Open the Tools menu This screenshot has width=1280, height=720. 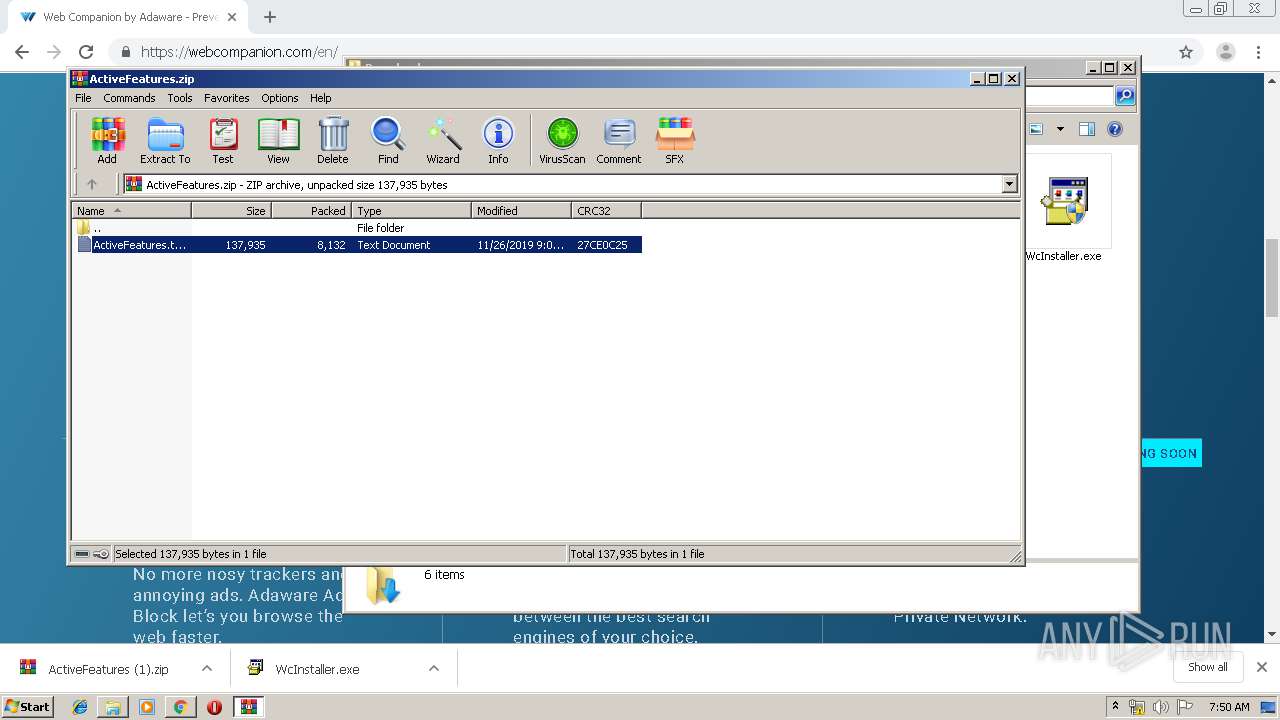180,98
